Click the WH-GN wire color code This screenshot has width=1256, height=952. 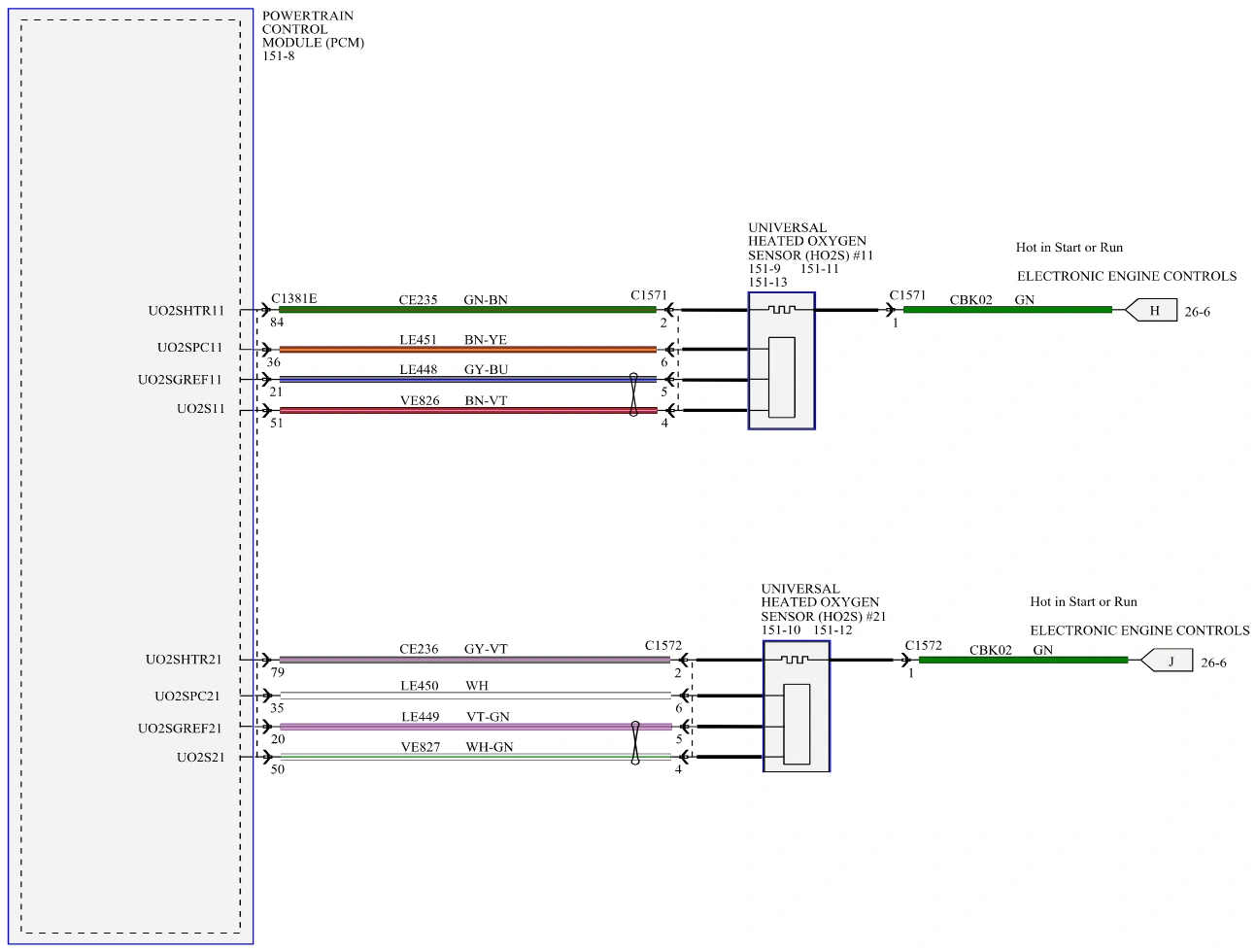(490, 747)
